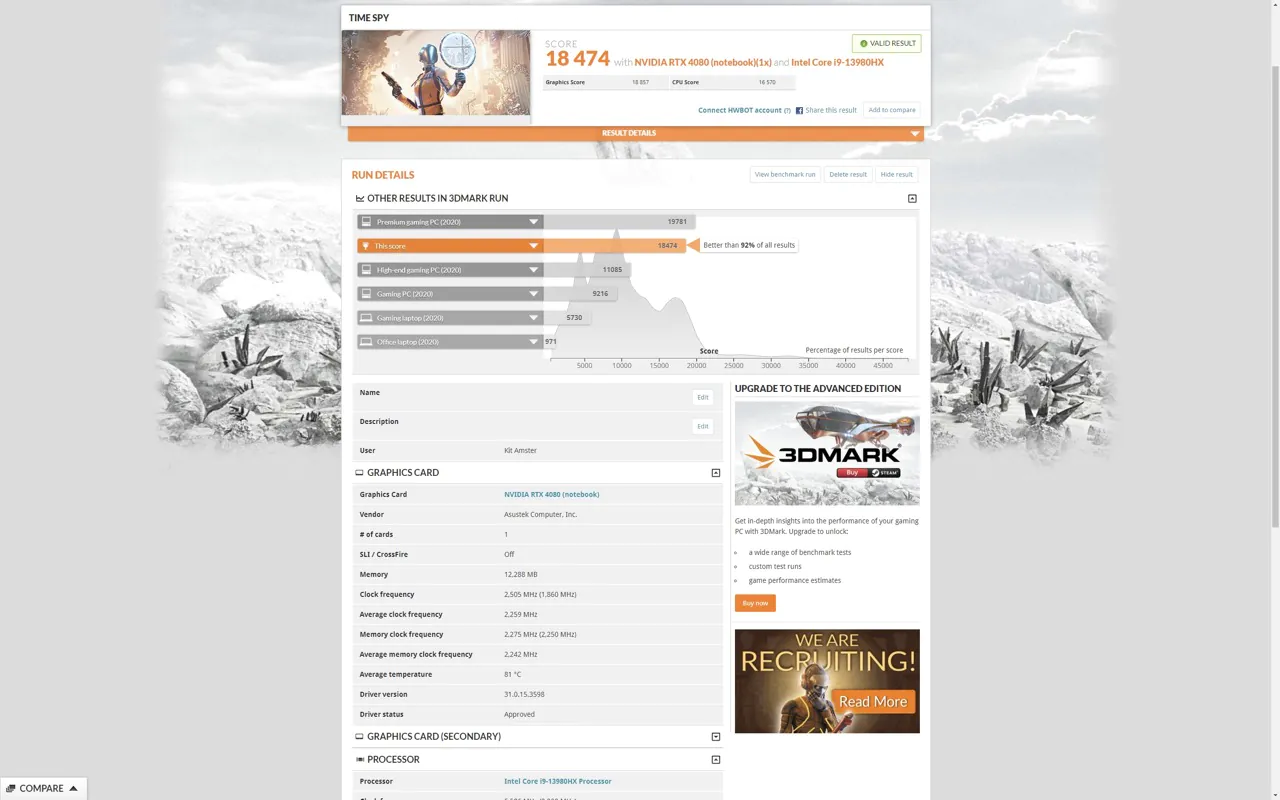Click the card icon beside Graphics Card heading
Screen dimensions: 1280x800
point(359,473)
